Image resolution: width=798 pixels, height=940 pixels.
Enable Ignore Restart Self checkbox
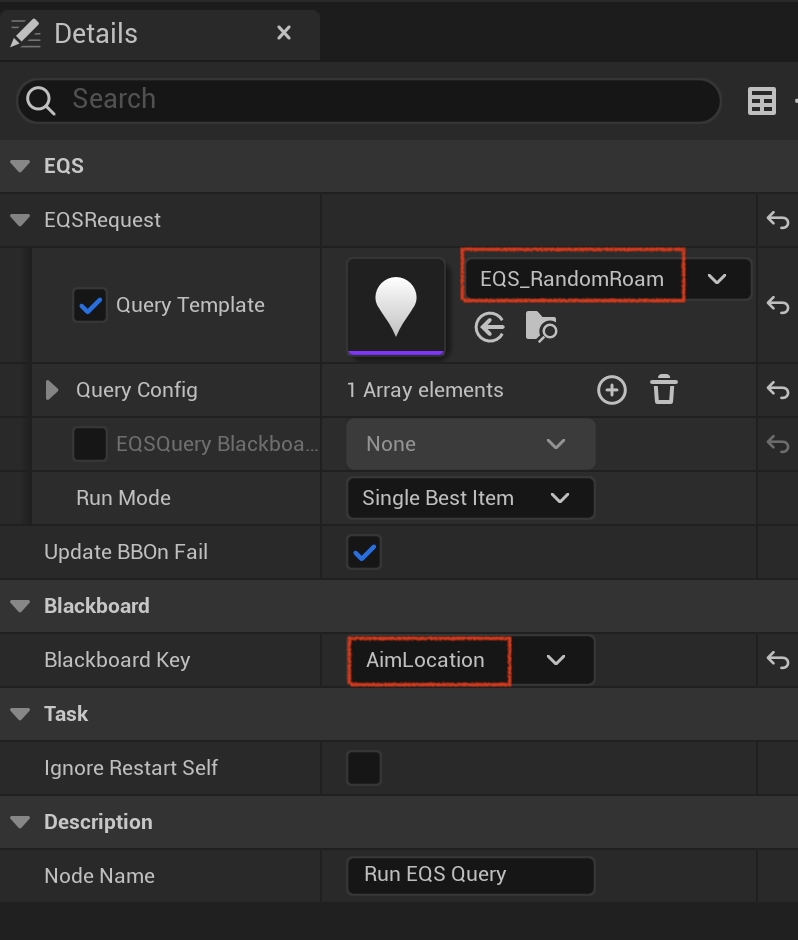coord(364,768)
